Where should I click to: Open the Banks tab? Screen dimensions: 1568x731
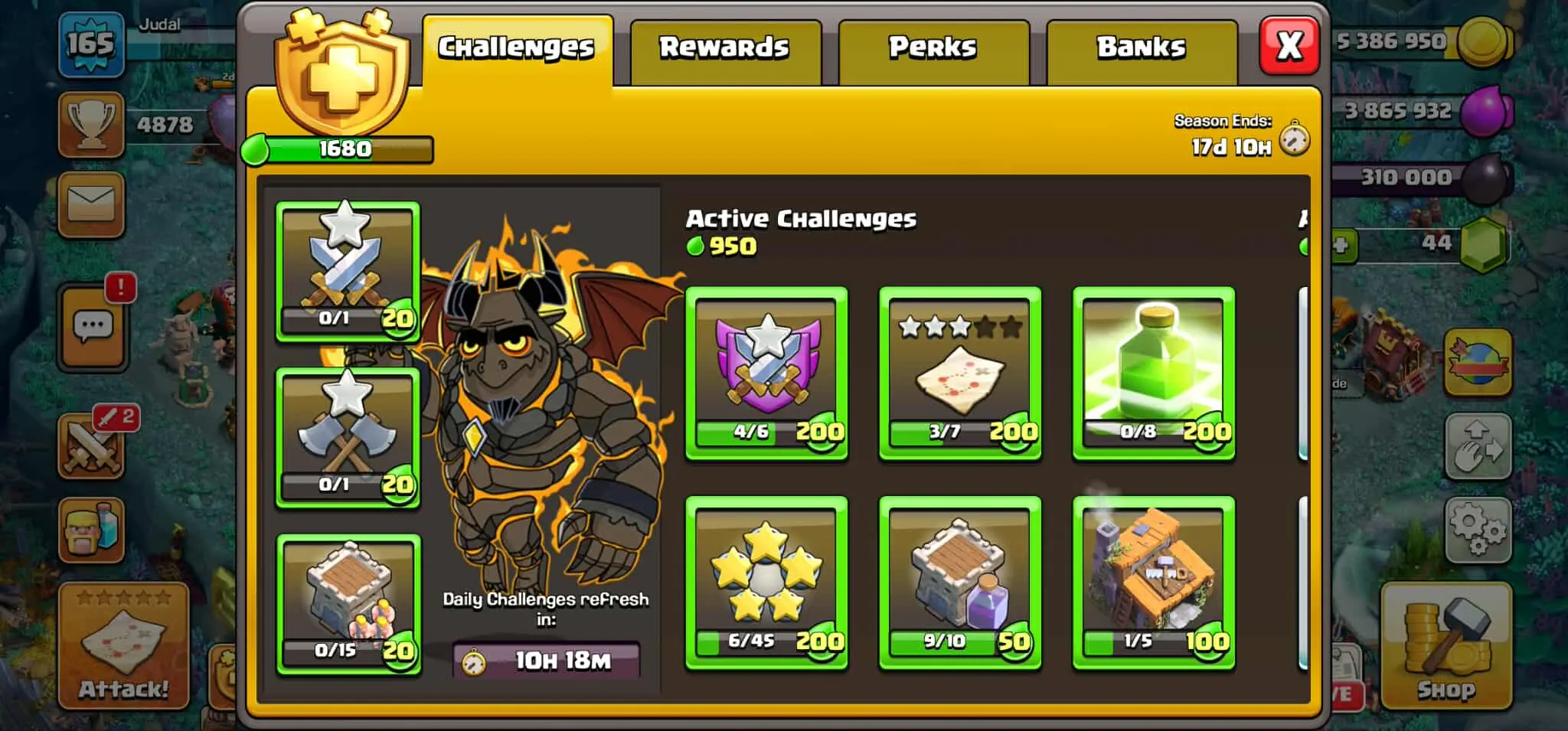1141,51
